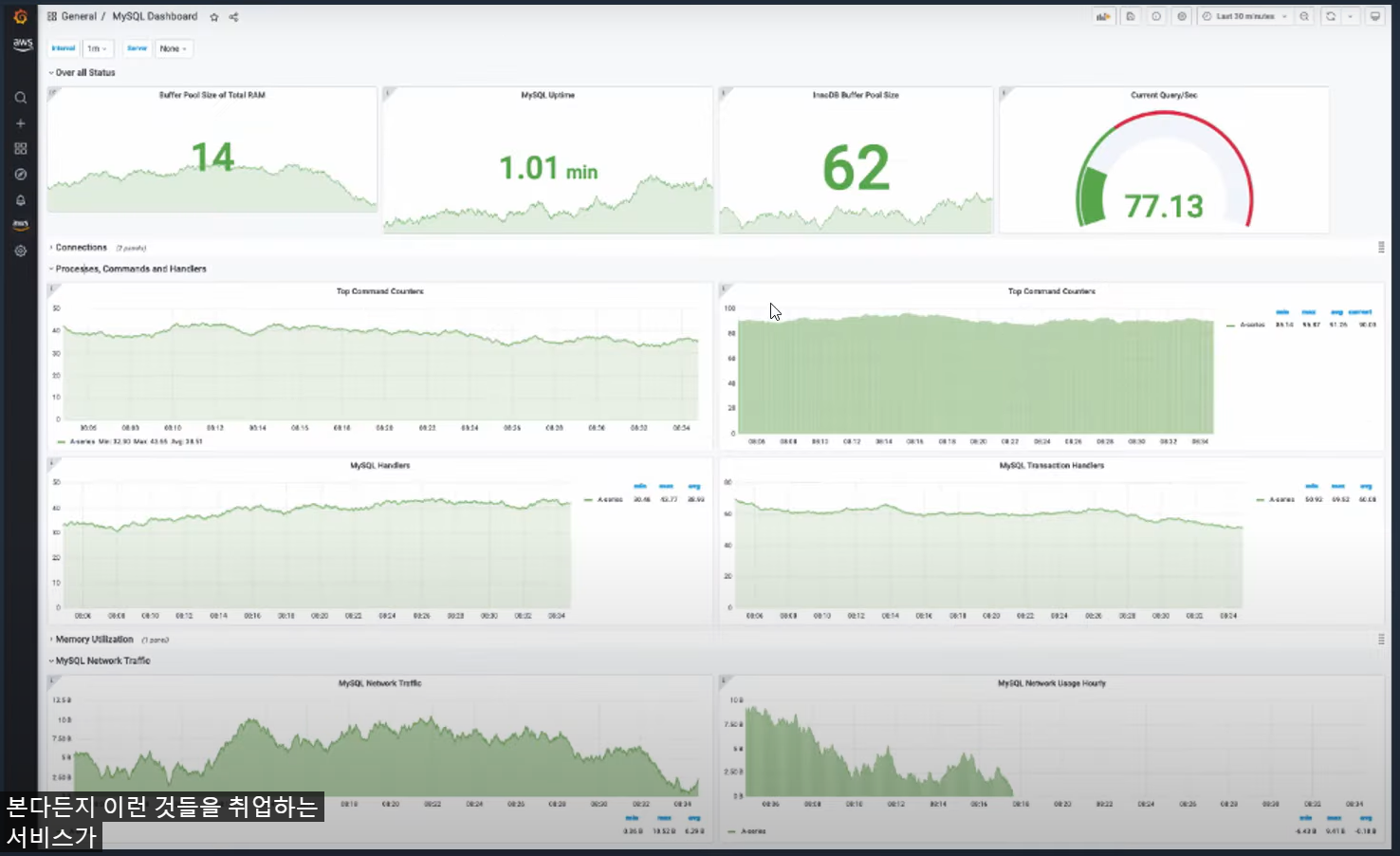Open MySQL Transaction Handlers panel title menu

point(1051,465)
